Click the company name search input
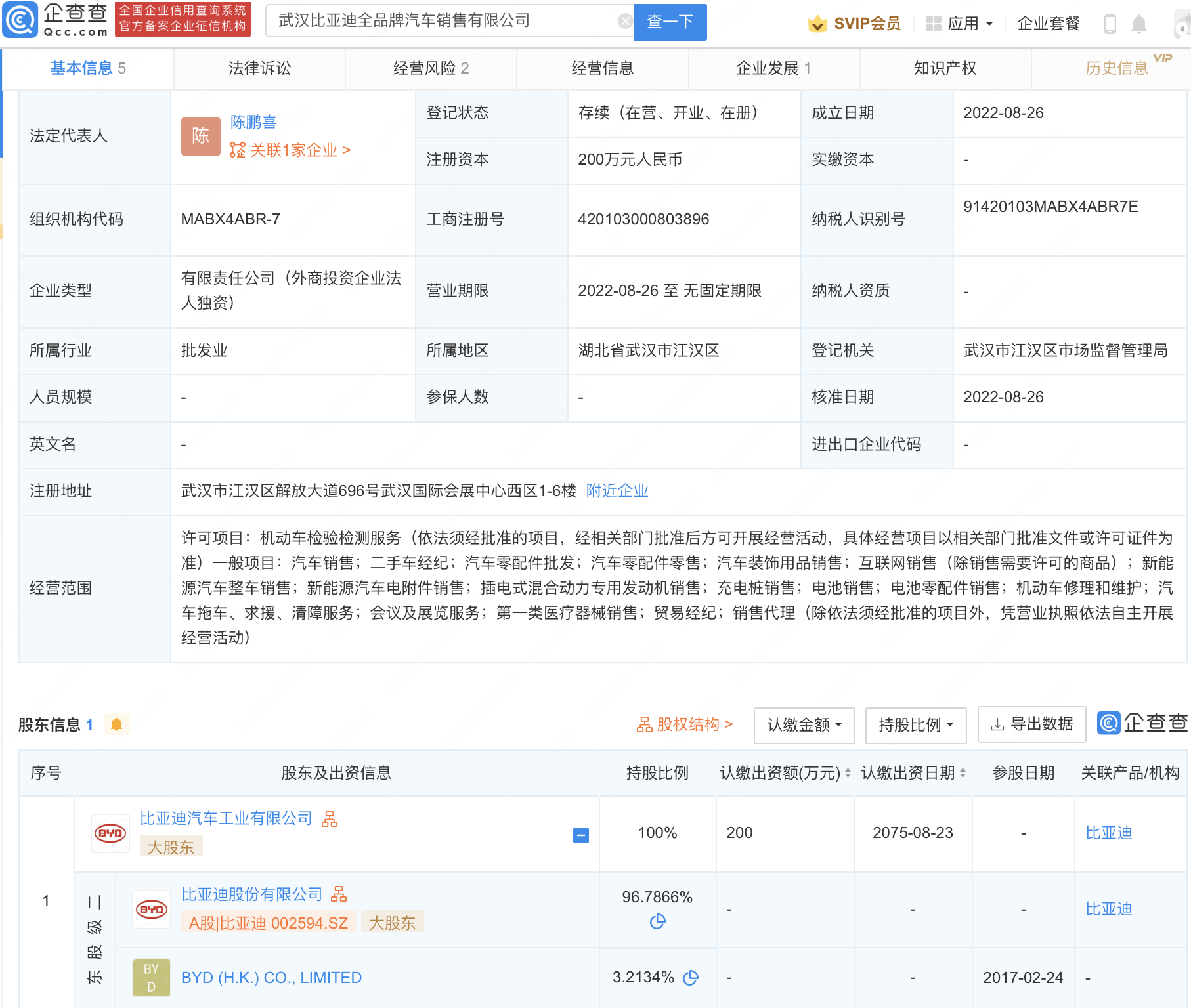The height and width of the screenshot is (1008, 1191). click(x=446, y=22)
